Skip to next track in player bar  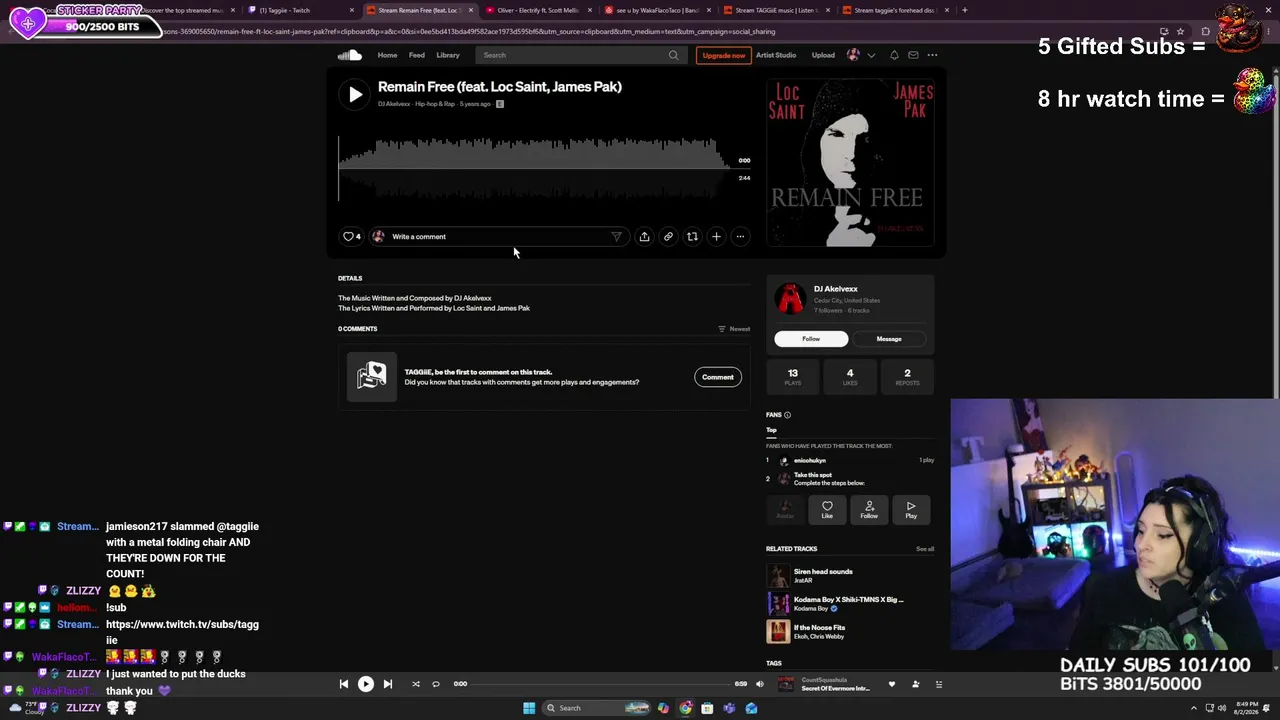click(388, 684)
